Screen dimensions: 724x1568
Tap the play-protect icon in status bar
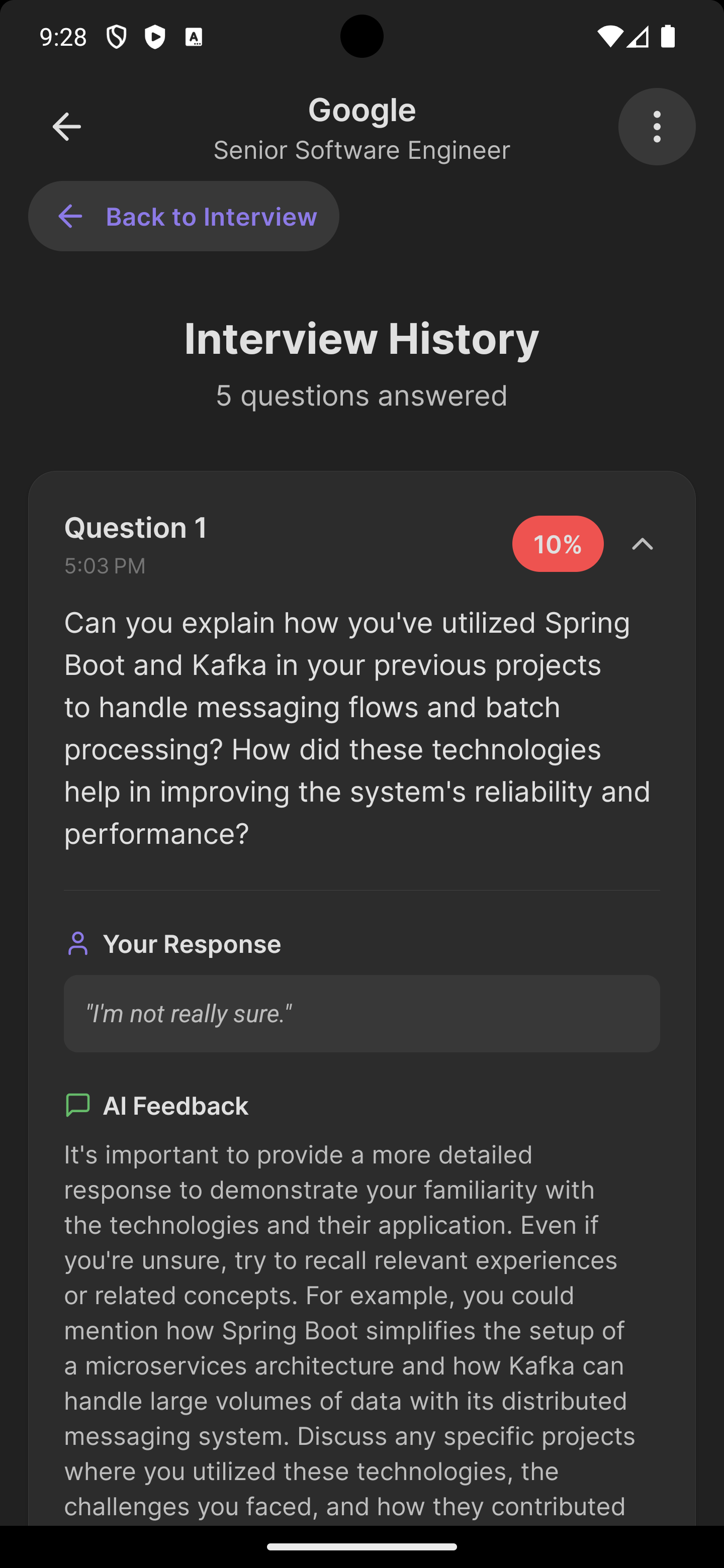(155, 37)
